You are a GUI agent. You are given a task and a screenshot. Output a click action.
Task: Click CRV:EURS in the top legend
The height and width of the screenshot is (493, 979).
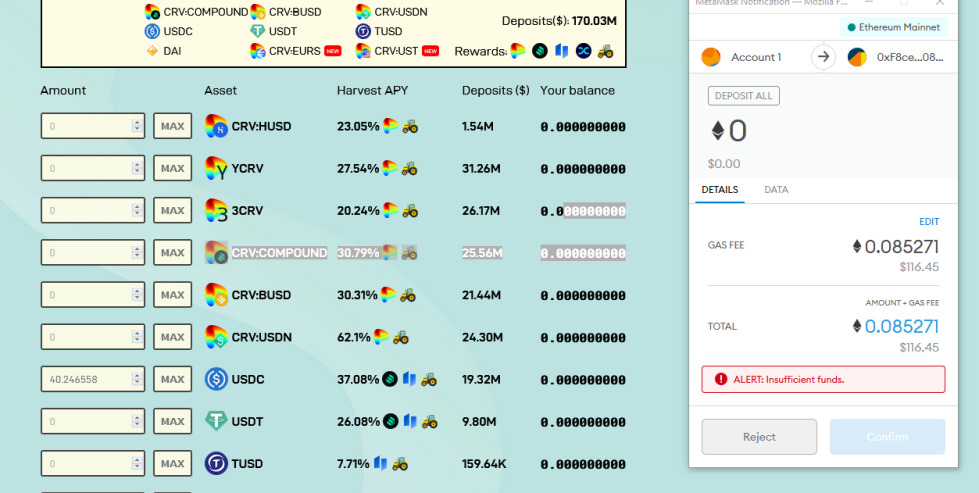pyautogui.click(x=295, y=51)
